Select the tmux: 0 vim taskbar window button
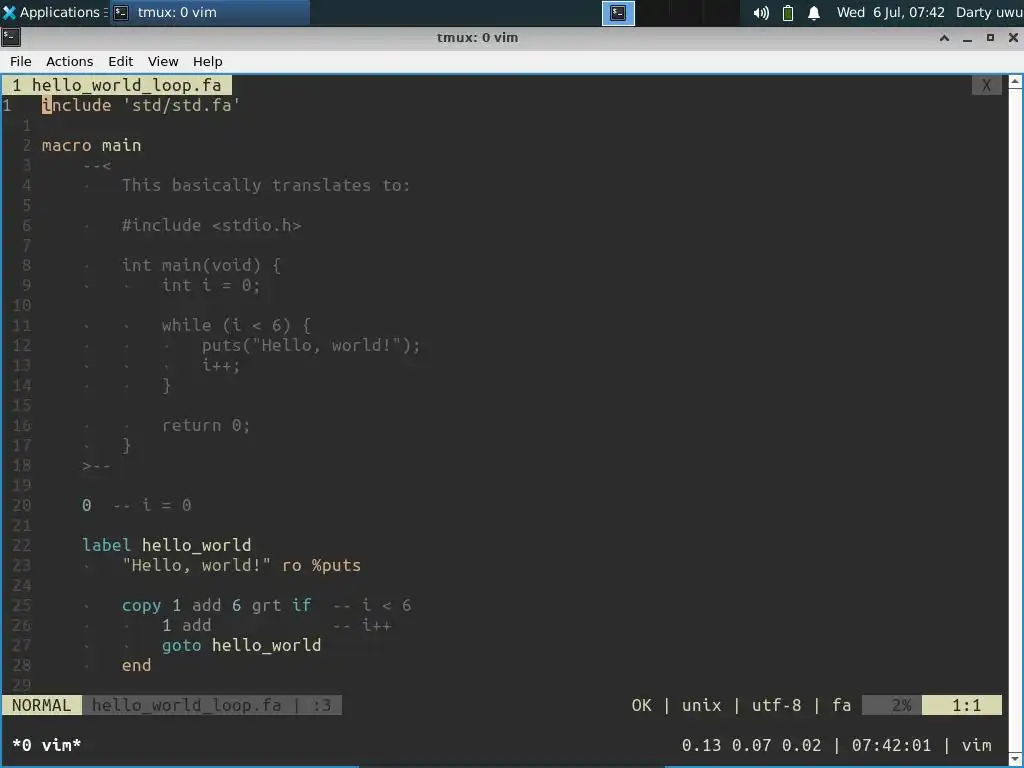Image resolution: width=1024 pixels, height=768 pixels. (x=209, y=12)
